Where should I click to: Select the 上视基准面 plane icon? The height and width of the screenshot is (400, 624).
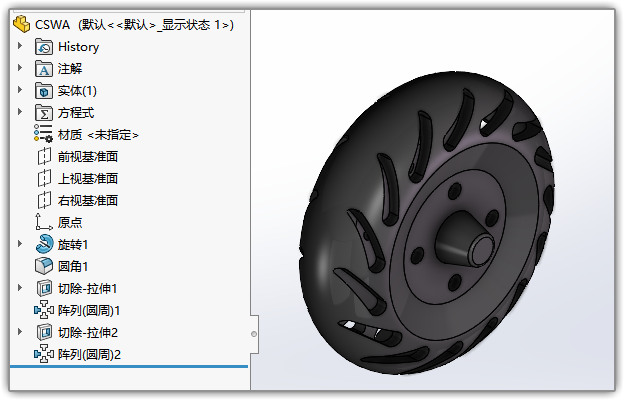[x=44, y=178]
